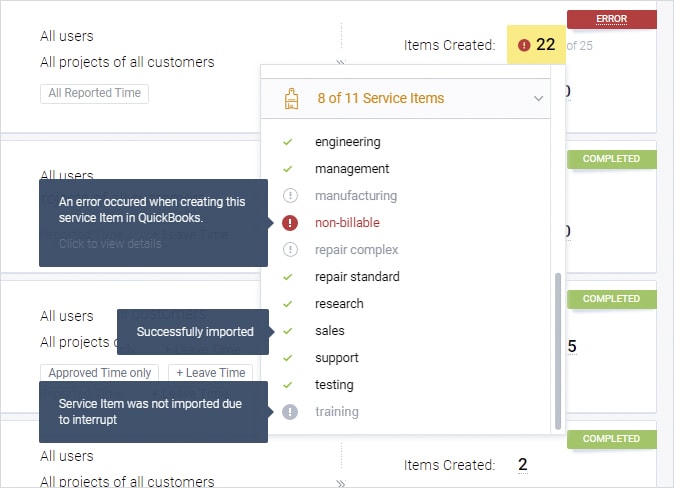
Task: Click the + Leave Time tag
Action: coord(211,373)
